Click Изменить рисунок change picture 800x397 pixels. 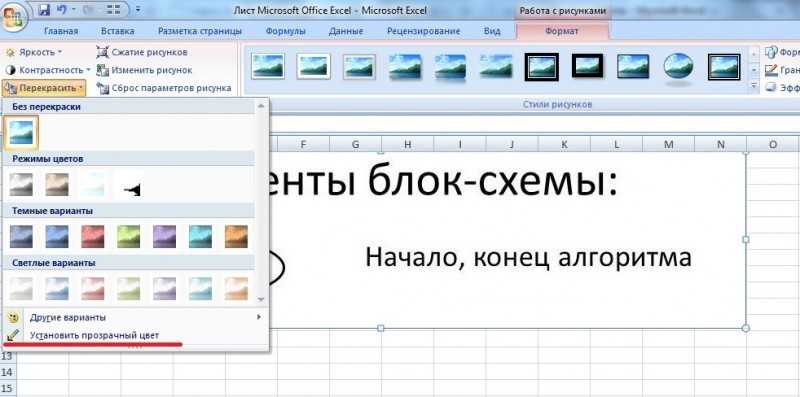[x=144, y=70]
